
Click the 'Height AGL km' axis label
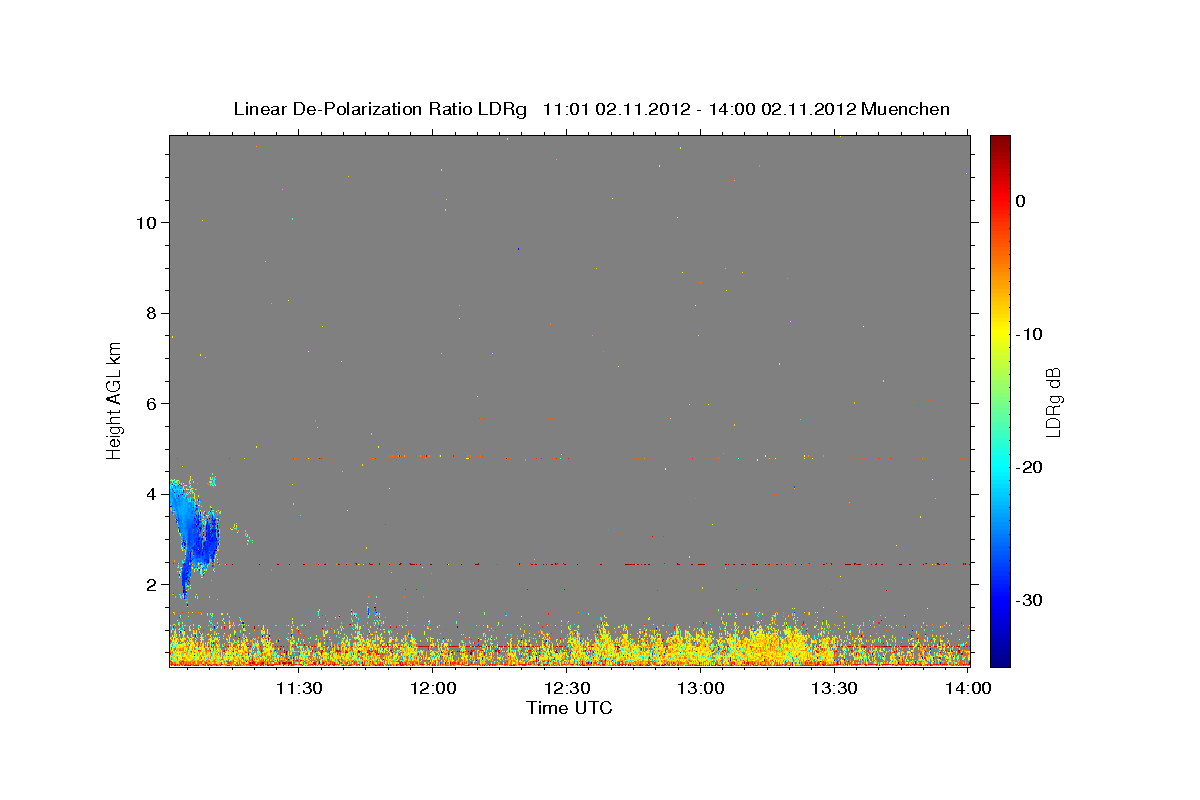coord(115,400)
